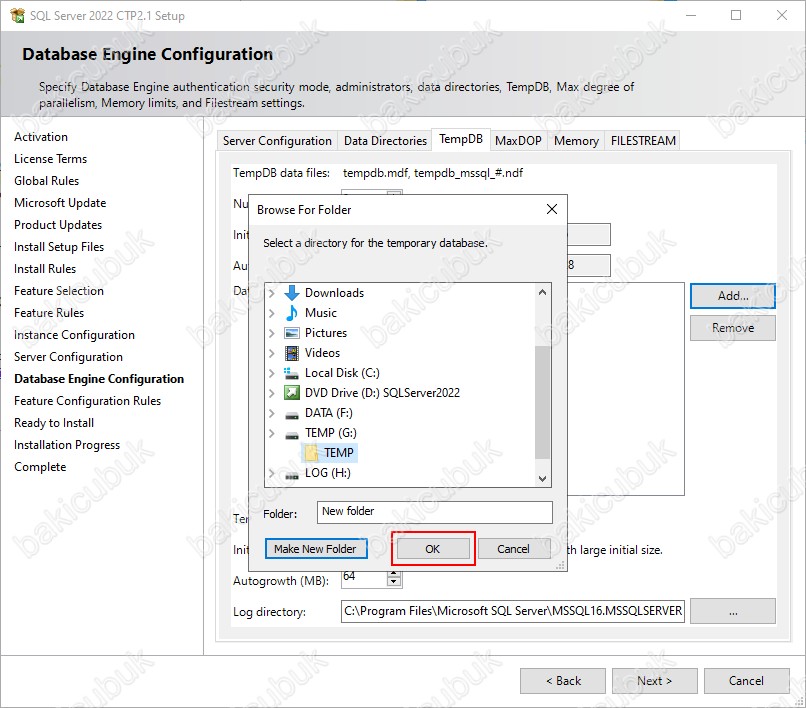This screenshot has height=708, width=806.
Task: Click the Microsoft Update step
Action: pos(60,203)
